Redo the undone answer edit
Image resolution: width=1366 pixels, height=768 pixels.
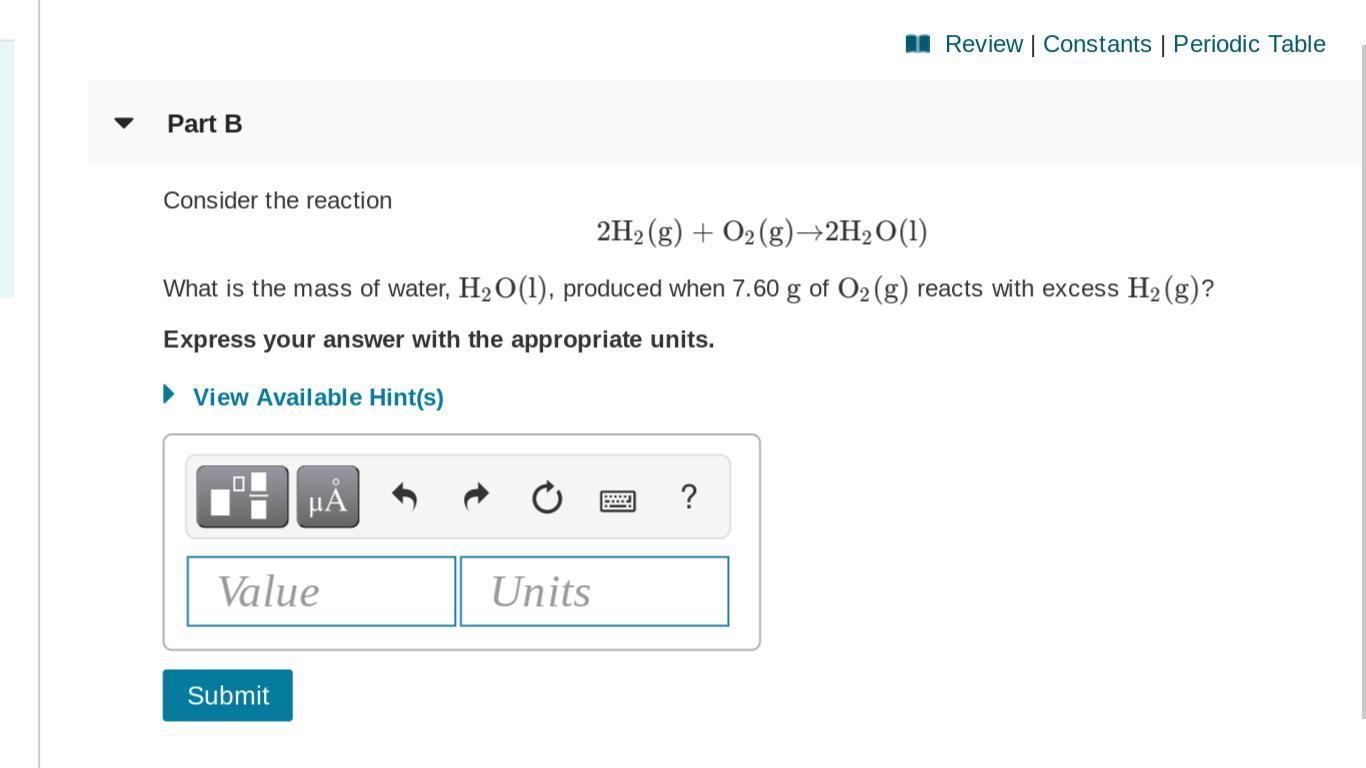(x=475, y=496)
